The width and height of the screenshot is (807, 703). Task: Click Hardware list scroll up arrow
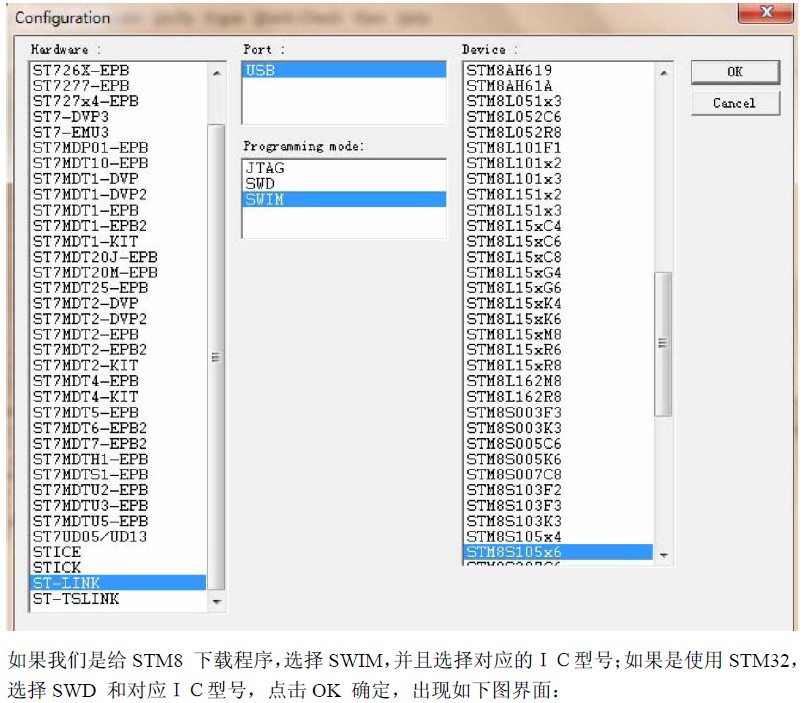[x=217, y=74]
